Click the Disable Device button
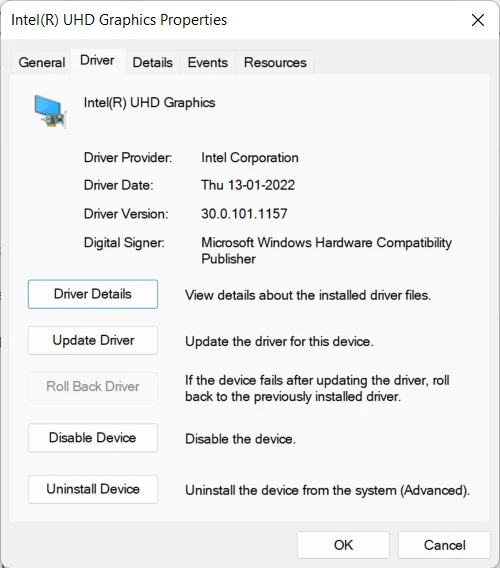 point(93,438)
